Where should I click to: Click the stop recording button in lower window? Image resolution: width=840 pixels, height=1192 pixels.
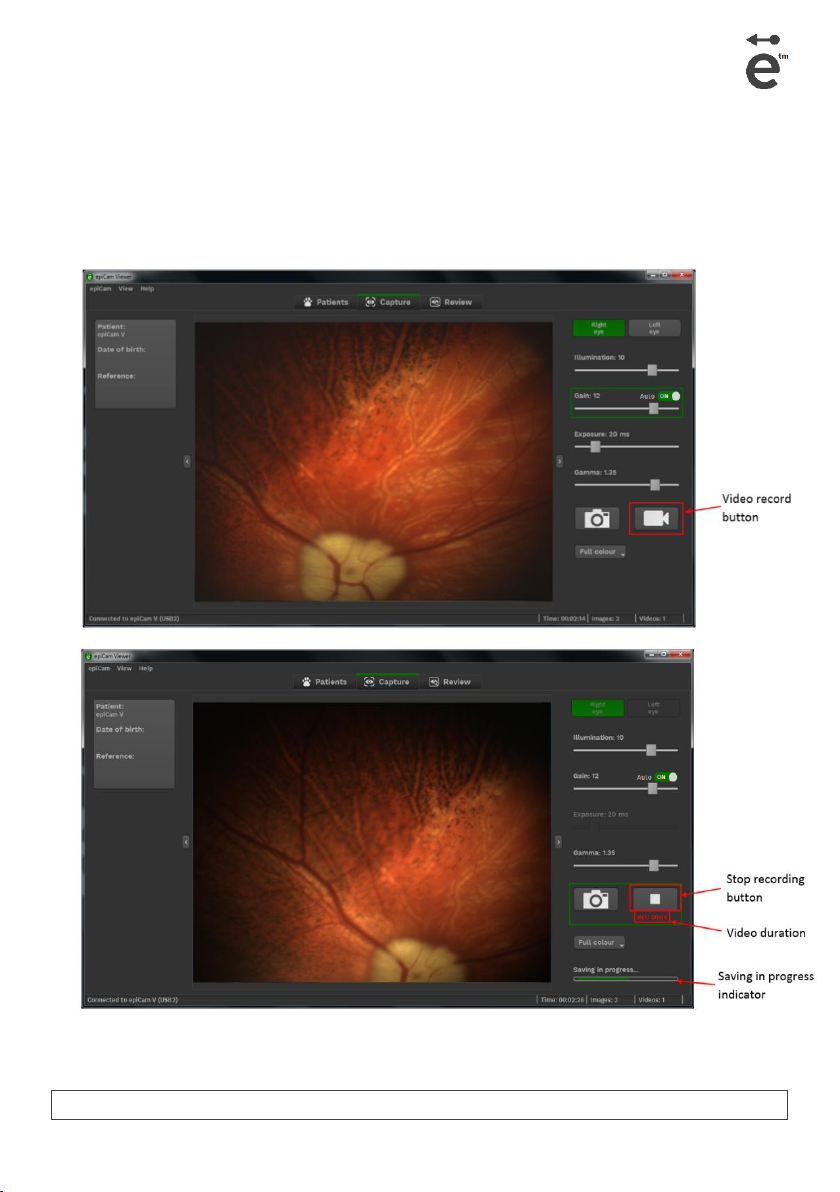(x=655, y=899)
